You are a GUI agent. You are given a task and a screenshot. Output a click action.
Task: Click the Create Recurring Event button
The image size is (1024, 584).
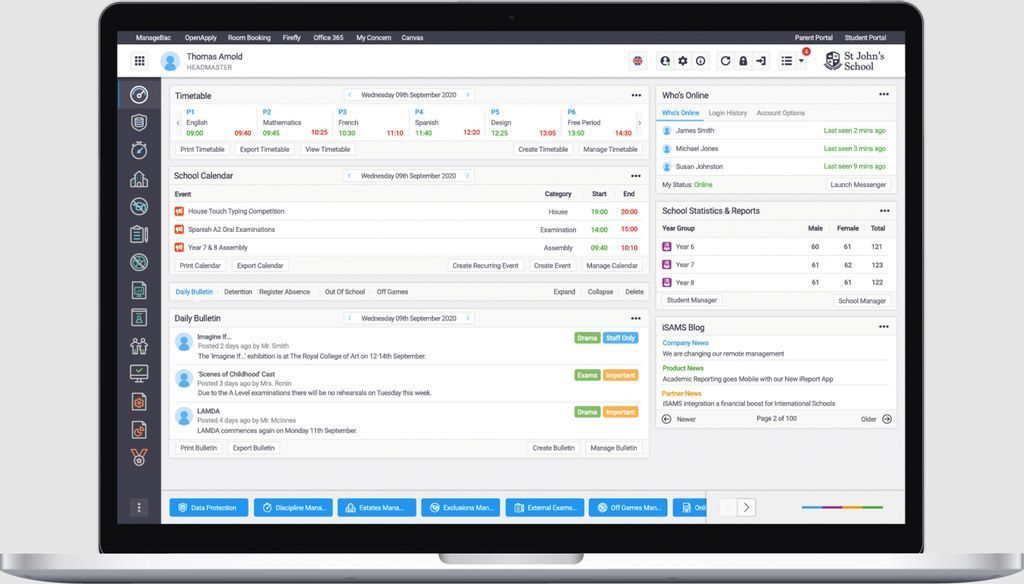click(x=485, y=266)
